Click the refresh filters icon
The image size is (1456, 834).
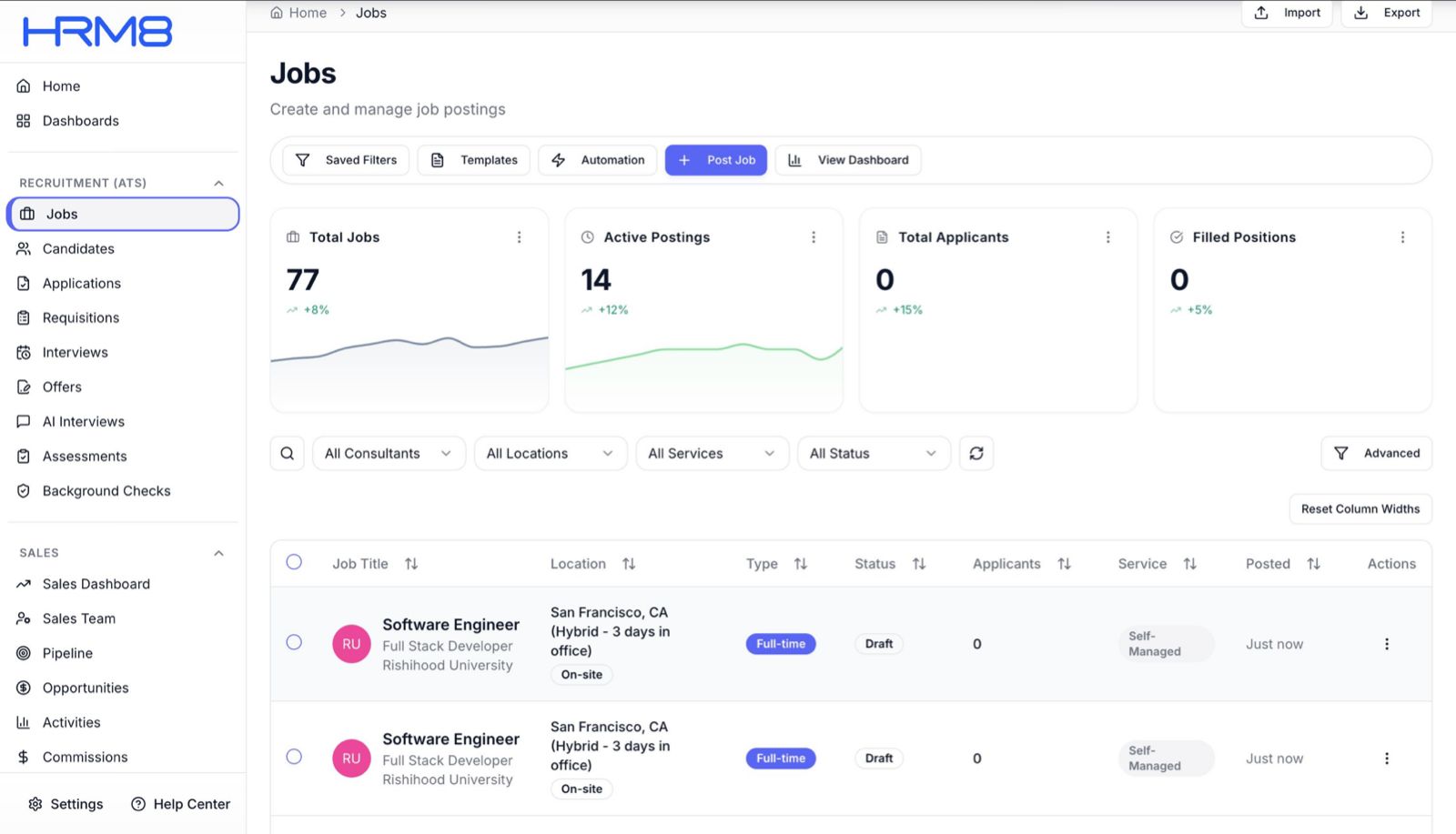(976, 453)
